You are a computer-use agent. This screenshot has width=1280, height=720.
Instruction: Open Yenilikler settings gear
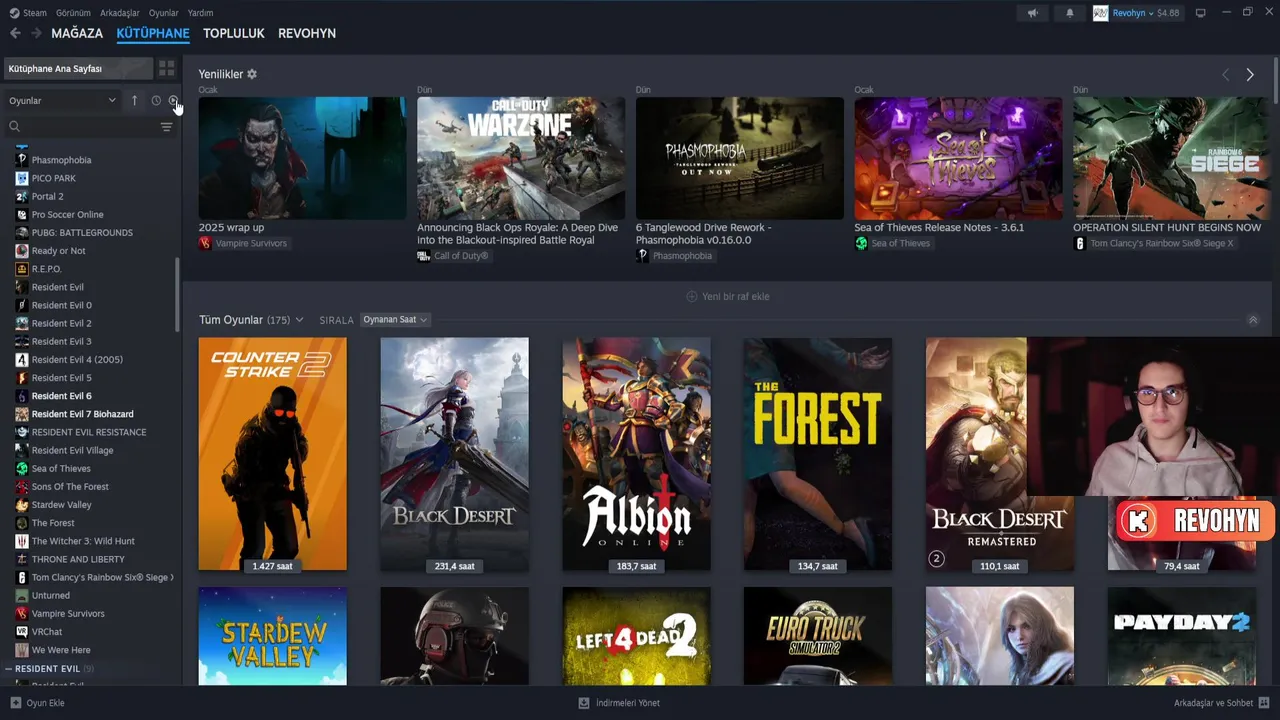coord(252,74)
